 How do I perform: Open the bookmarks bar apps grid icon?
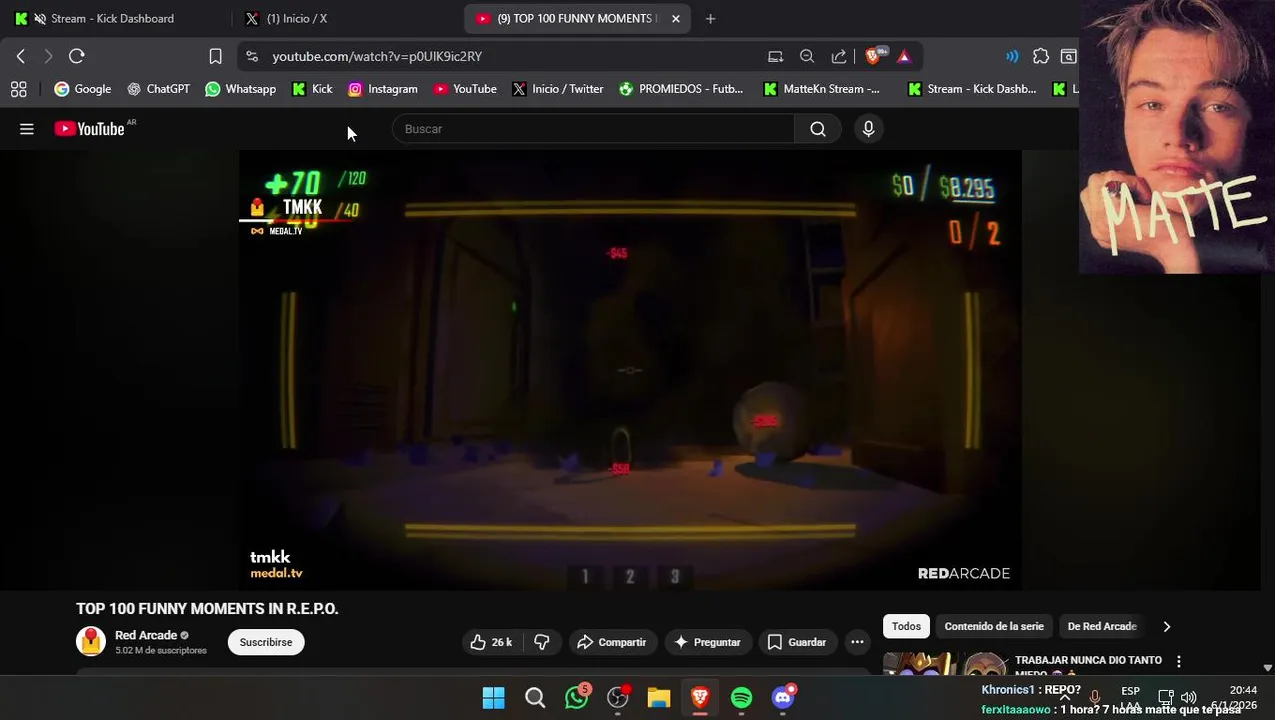pyautogui.click(x=19, y=89)
